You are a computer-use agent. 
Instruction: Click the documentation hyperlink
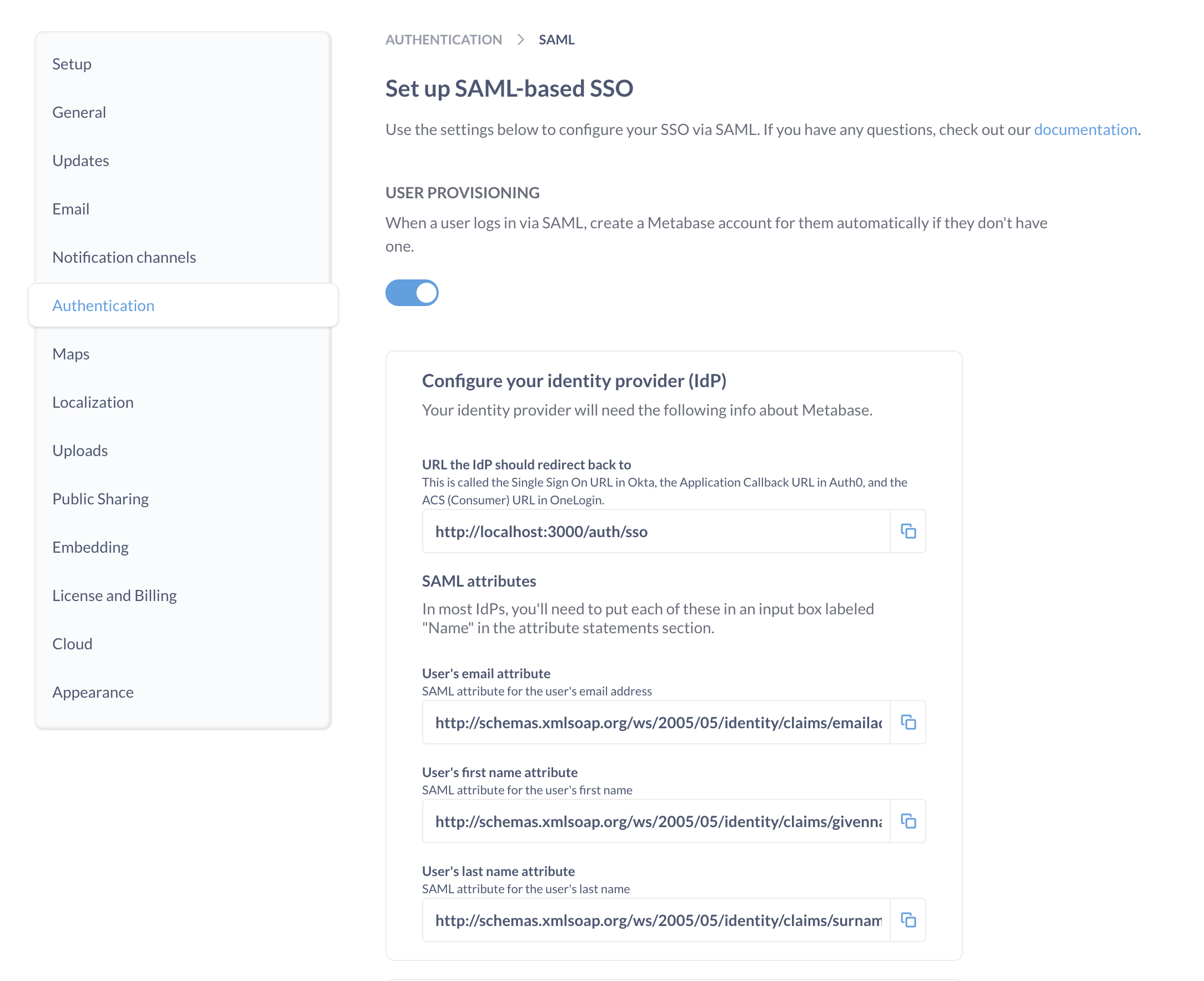[1086, 129]
